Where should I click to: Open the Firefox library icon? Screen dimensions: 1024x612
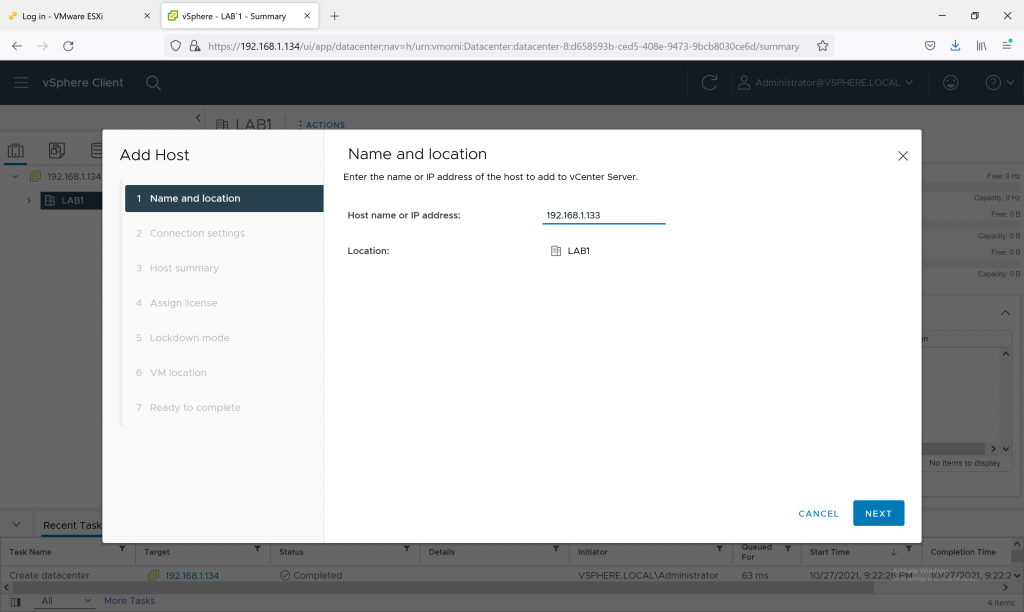click(981, 46)
